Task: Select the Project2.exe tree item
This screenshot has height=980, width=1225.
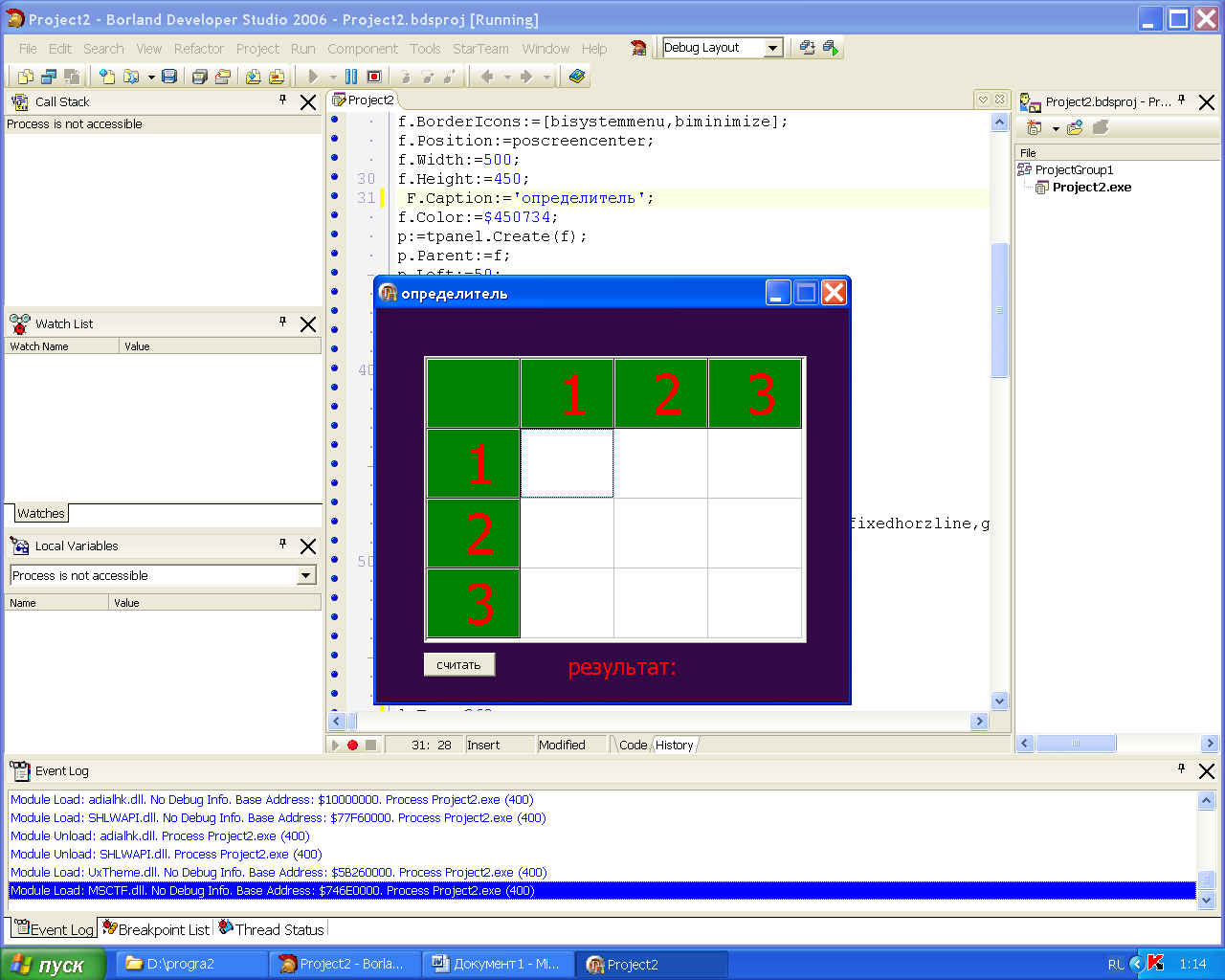Action: pos(1091,187)
